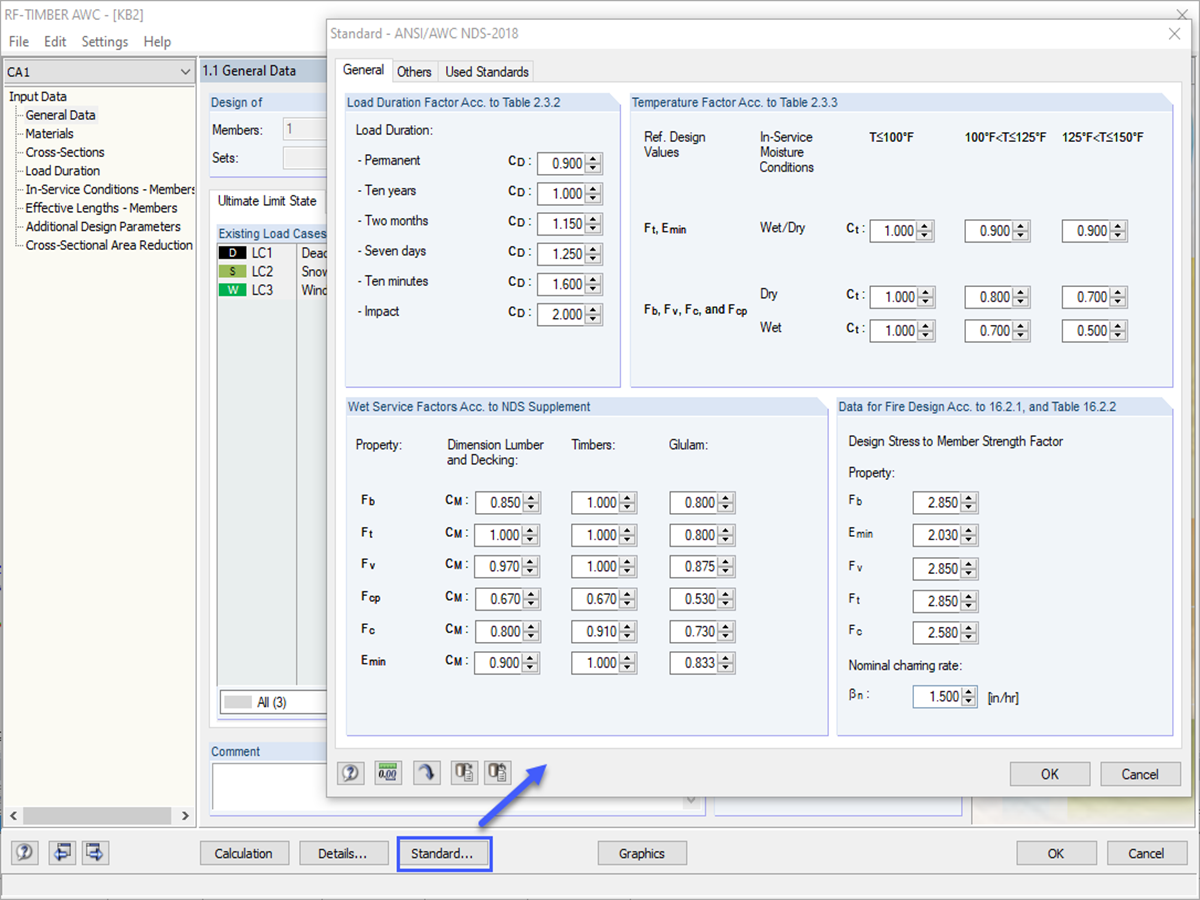Image resolution: width=1200 pixels, height=900 pixels.
Task: Edit the nominal charring rate value
Action: [939, 697]
